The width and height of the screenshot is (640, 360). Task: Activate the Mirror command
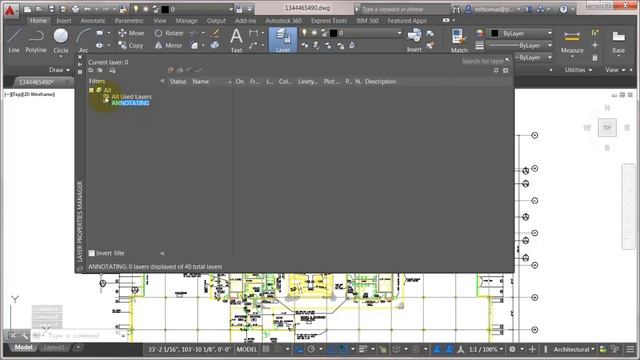click(168, 45)
